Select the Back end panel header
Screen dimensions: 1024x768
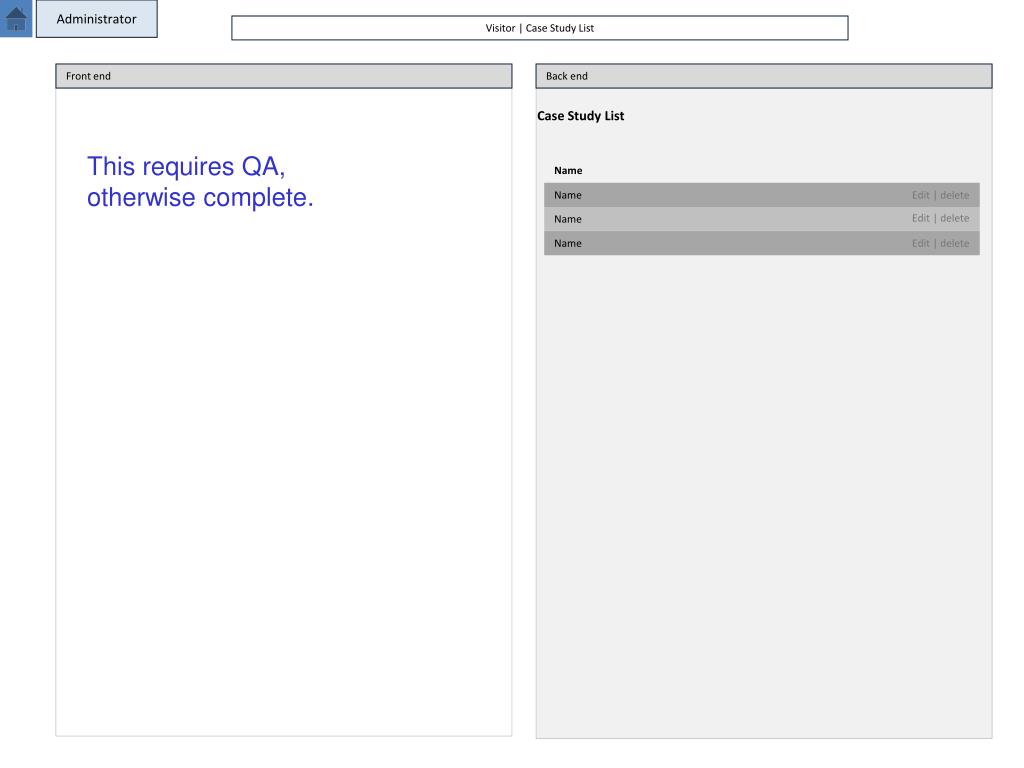click(x=763, y=76)
